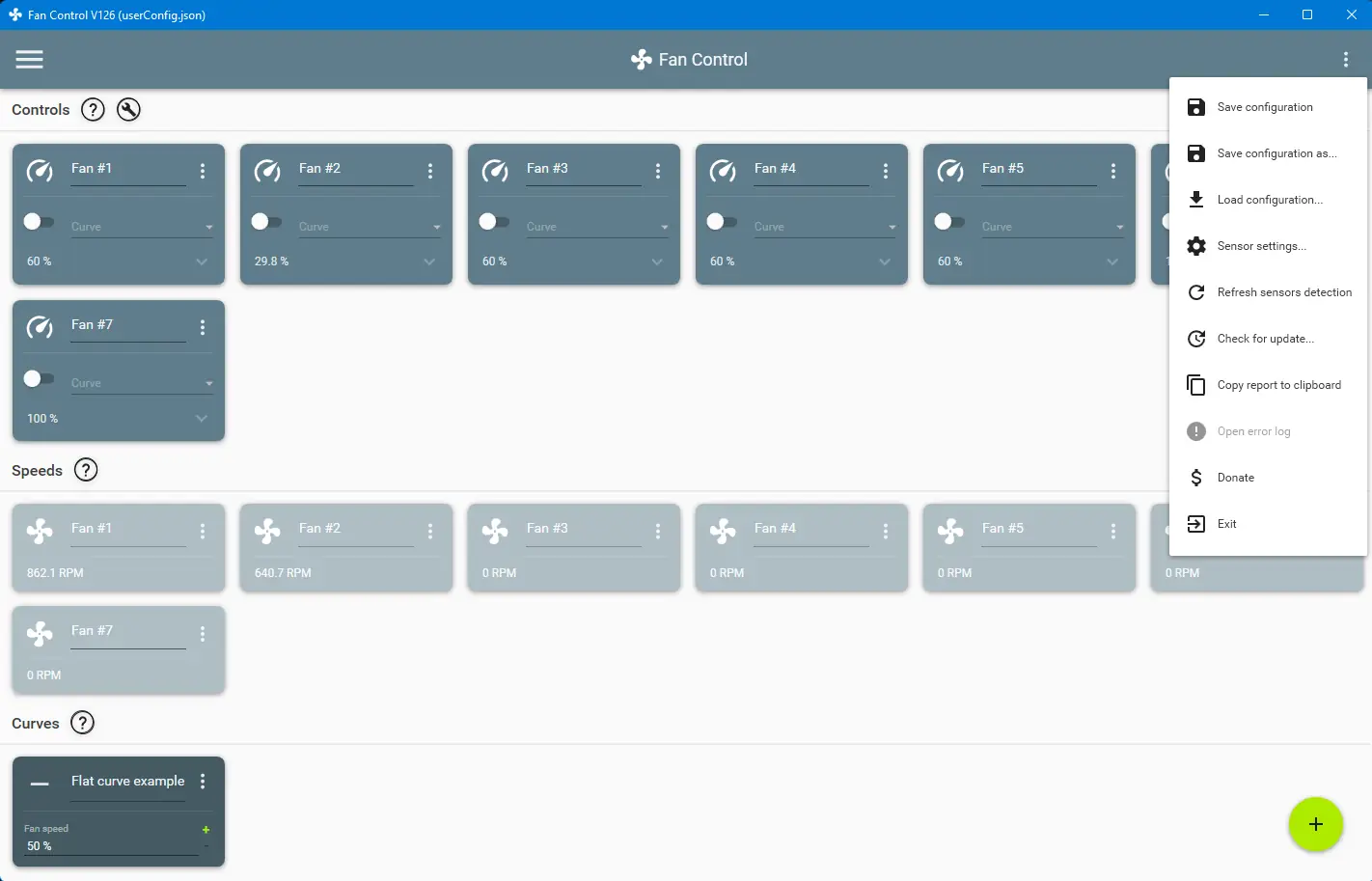Click the fan icon on Fan #2 speed card
1372x881 pixels.
coord(267,531)
